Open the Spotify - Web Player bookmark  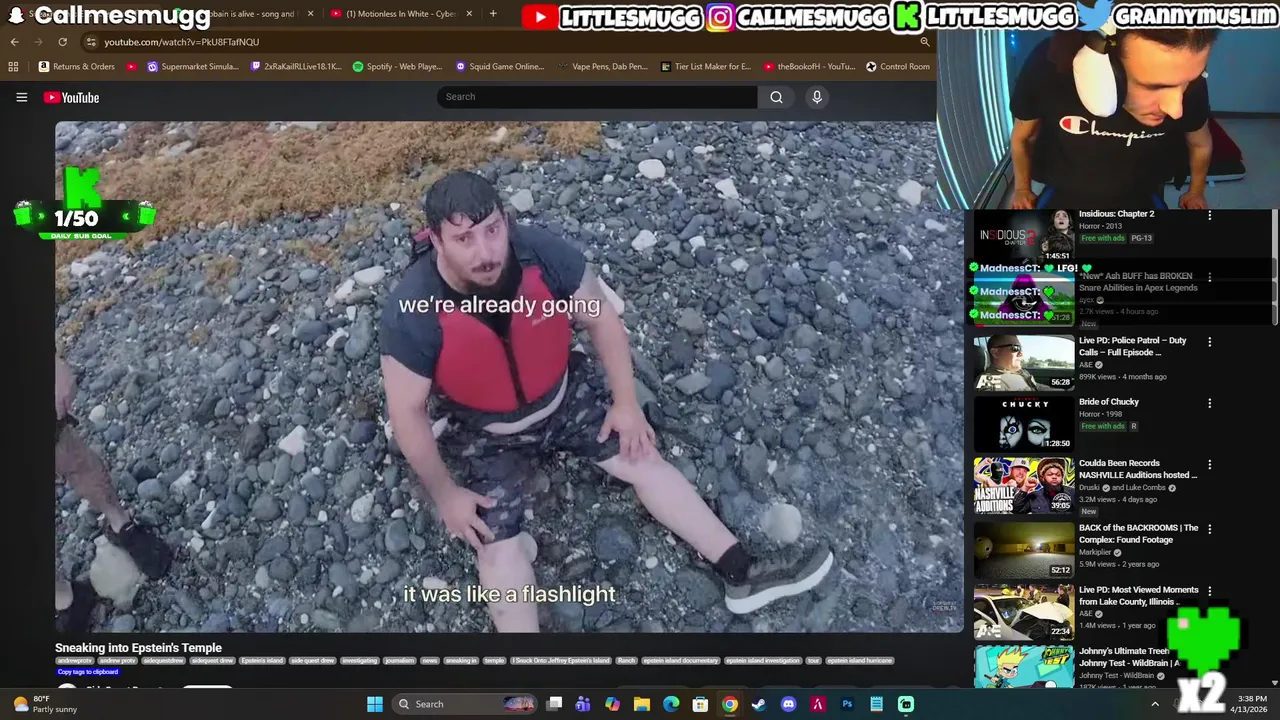tap(397, 66)
